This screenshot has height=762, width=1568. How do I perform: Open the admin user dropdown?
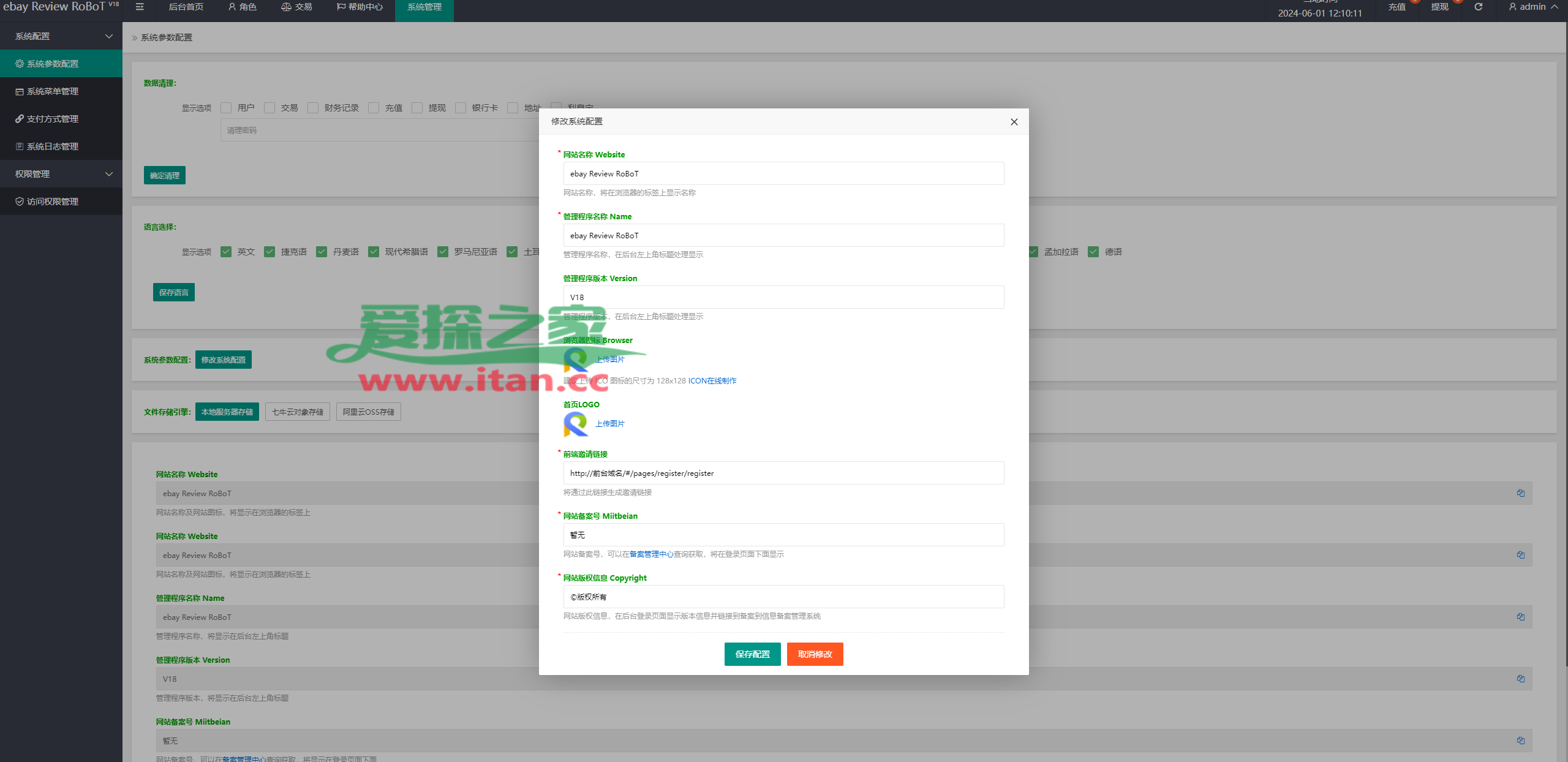click(1533, 7)
